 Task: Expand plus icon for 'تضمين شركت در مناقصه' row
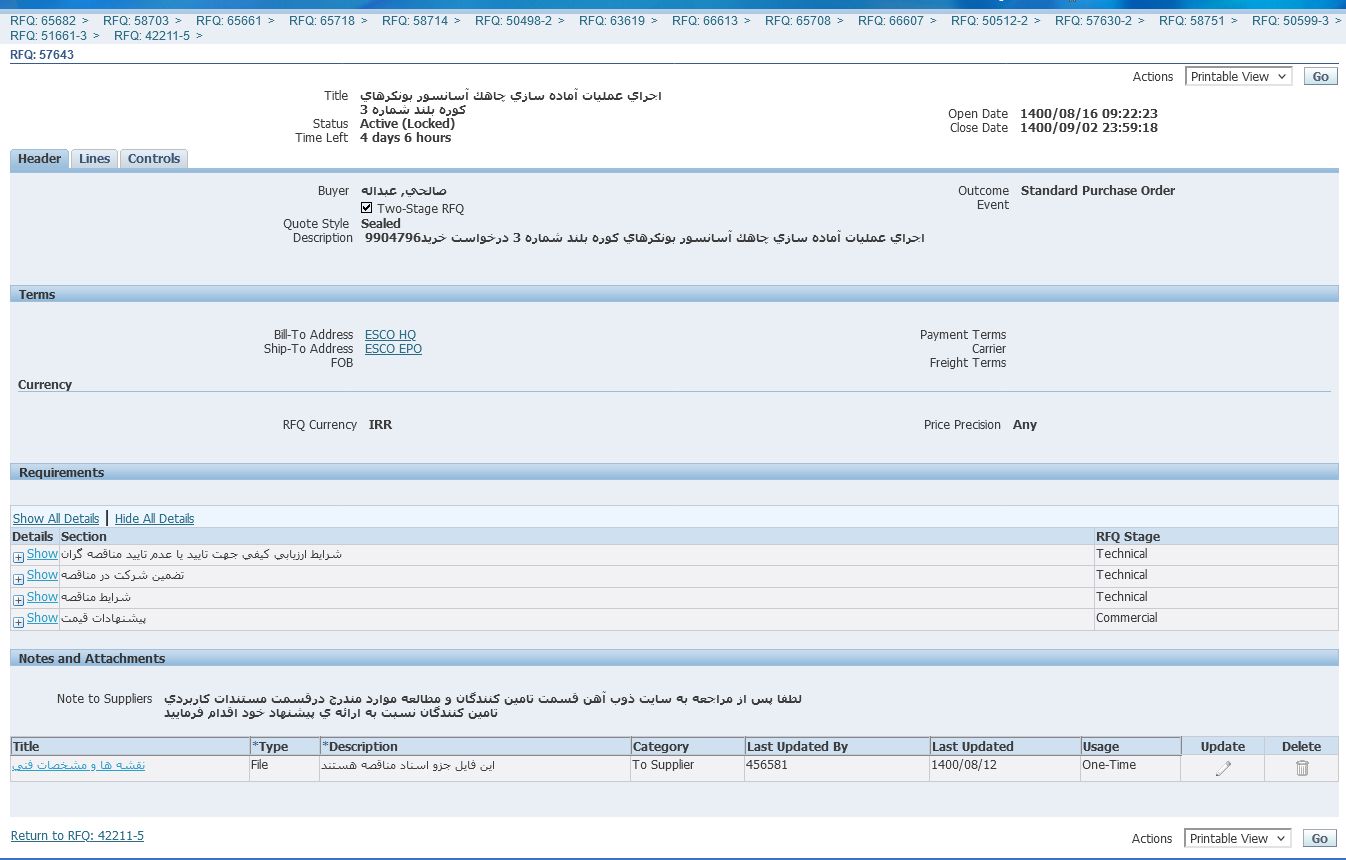tap(19, 579)
